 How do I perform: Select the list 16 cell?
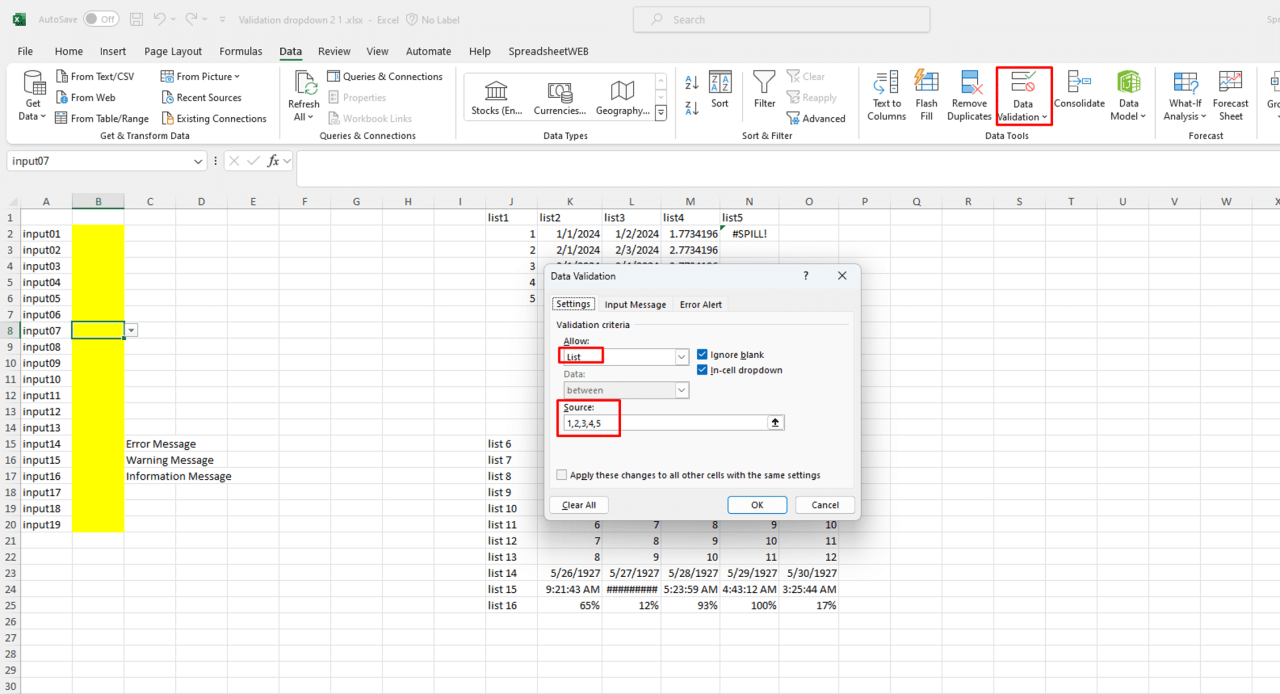pos(511,605)
